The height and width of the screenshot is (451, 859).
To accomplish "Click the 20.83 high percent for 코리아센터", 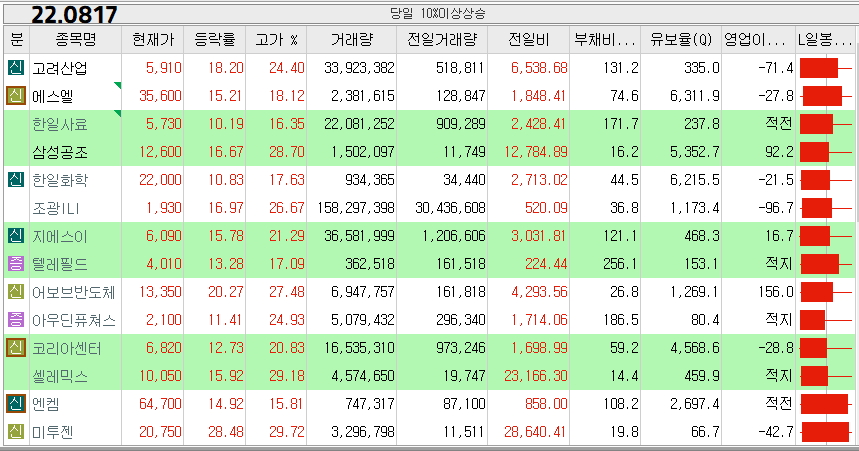I will pyautogui.click(x=287, y=347).
